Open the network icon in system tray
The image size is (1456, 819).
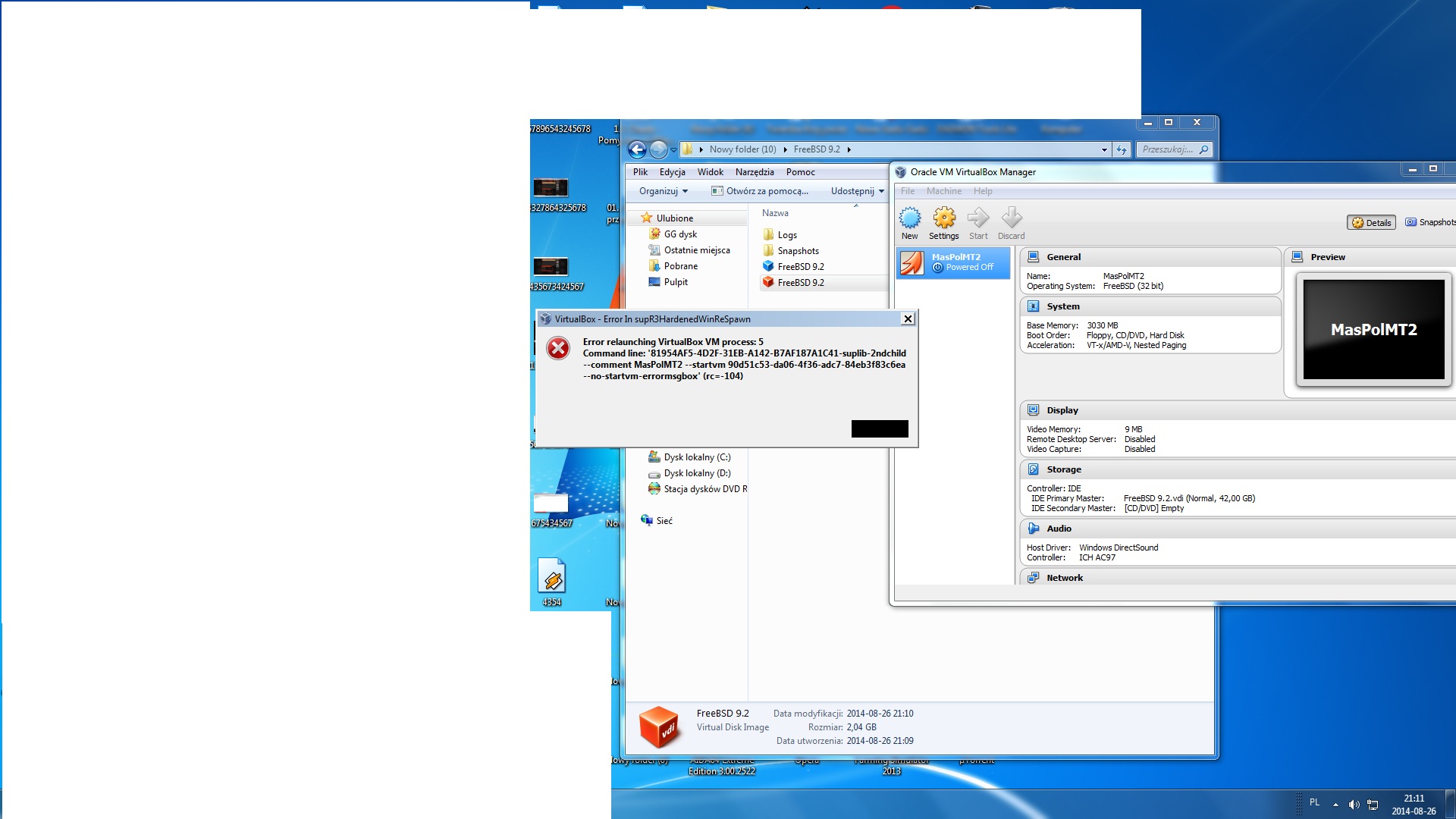click(x=1373, y=805)
